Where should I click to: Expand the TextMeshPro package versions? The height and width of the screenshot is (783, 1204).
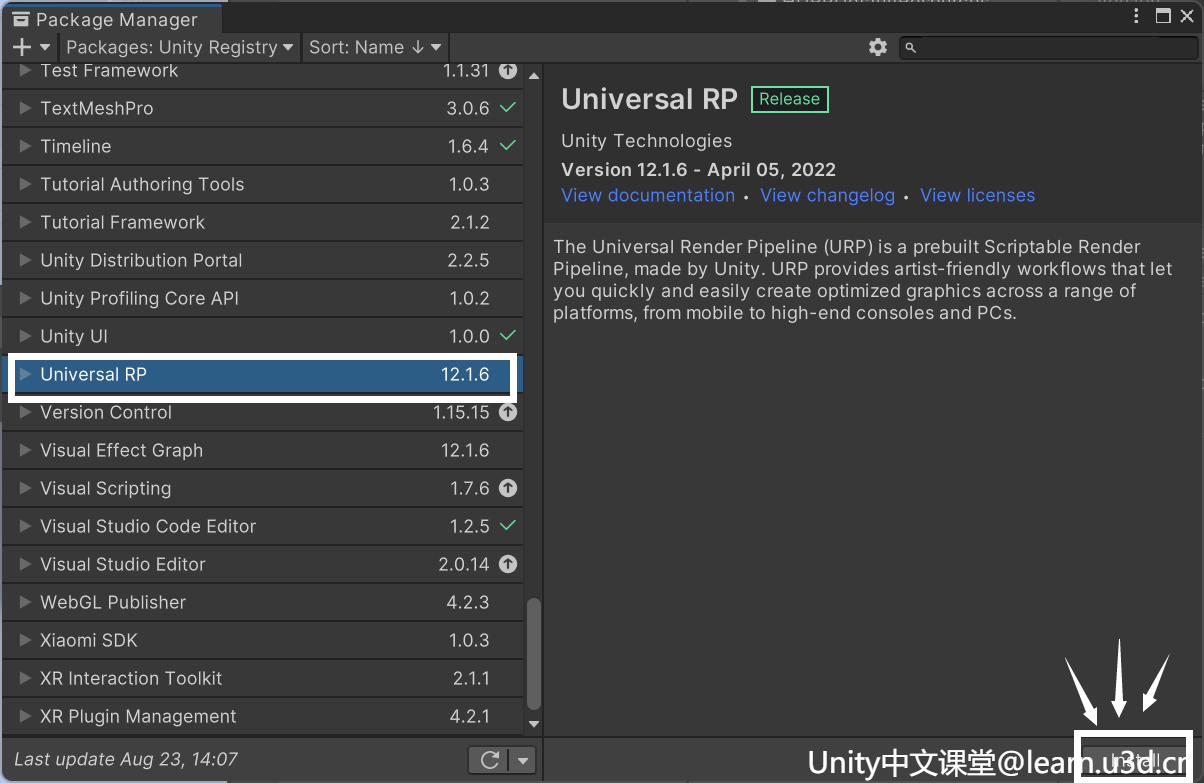[x=26, y=108]
